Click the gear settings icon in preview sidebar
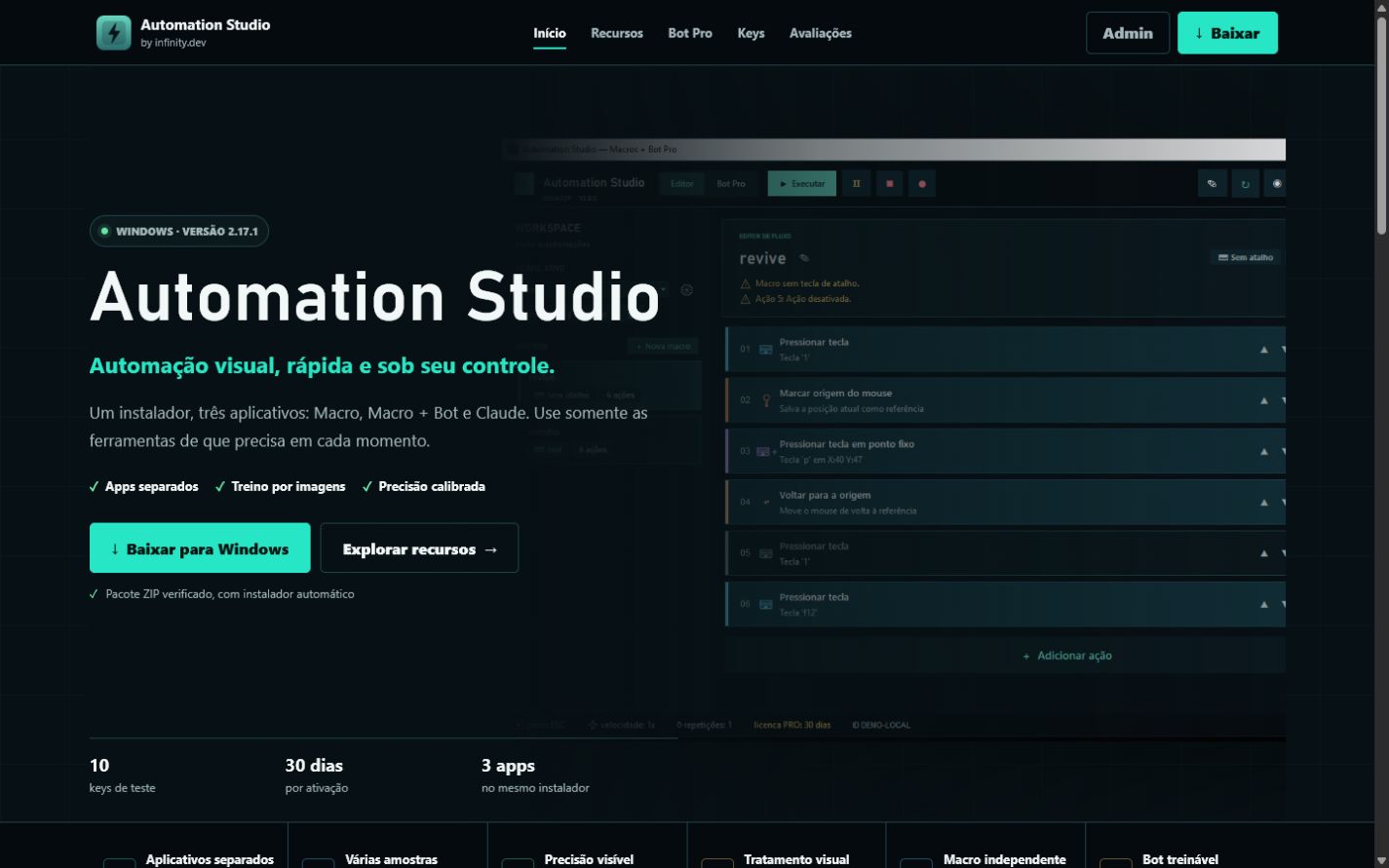The height and width of the screenshot is (868, 1389). point(687,289)
